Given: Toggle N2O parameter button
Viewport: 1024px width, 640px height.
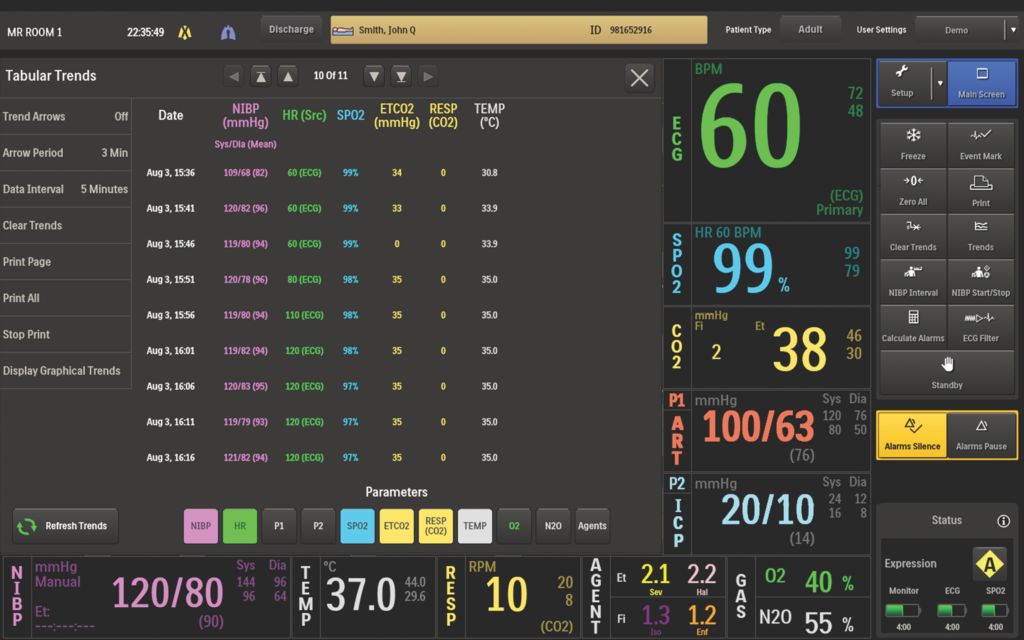Looking at the screenshot, I should [553, 526].
